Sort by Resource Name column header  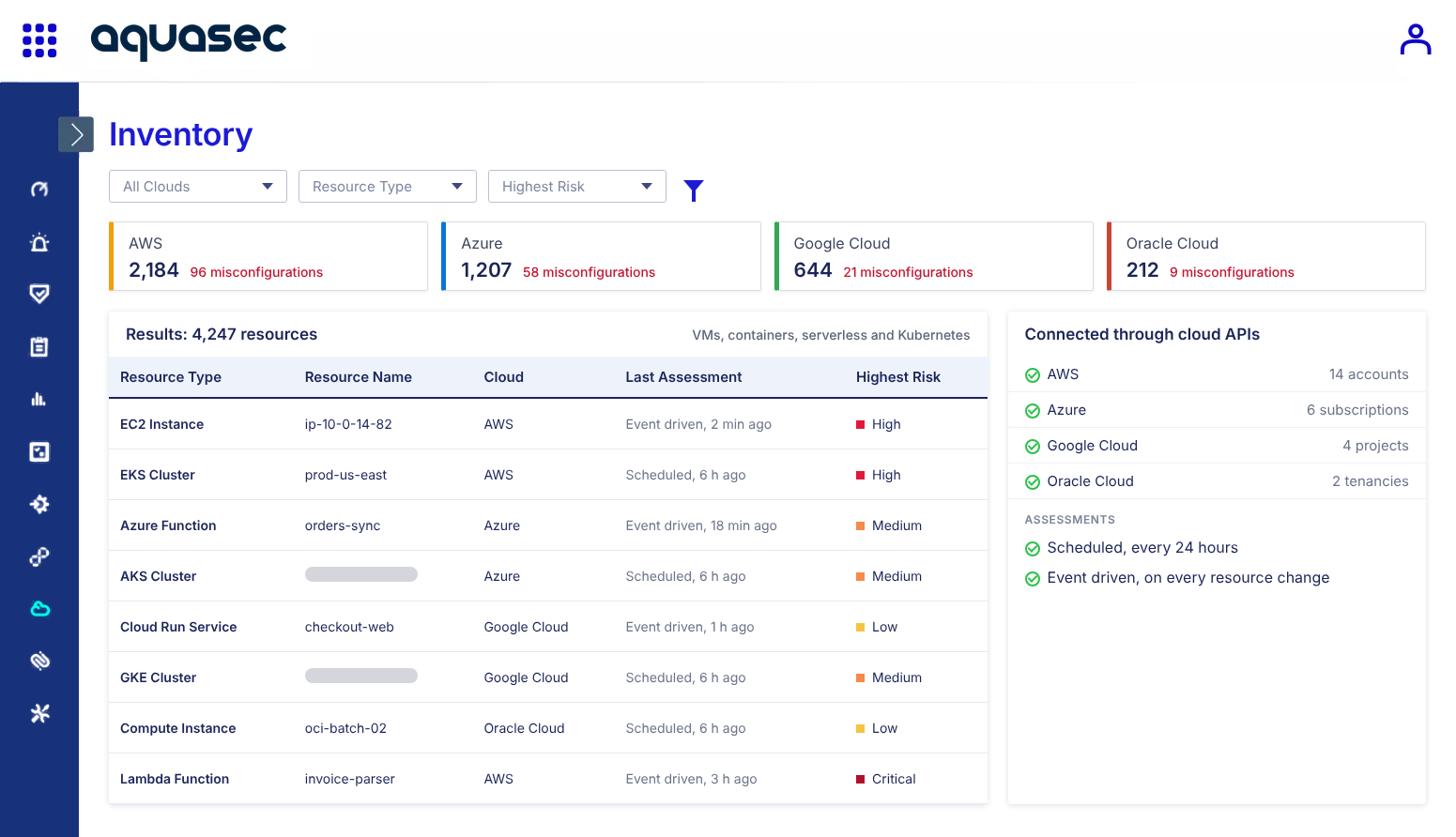359,376
